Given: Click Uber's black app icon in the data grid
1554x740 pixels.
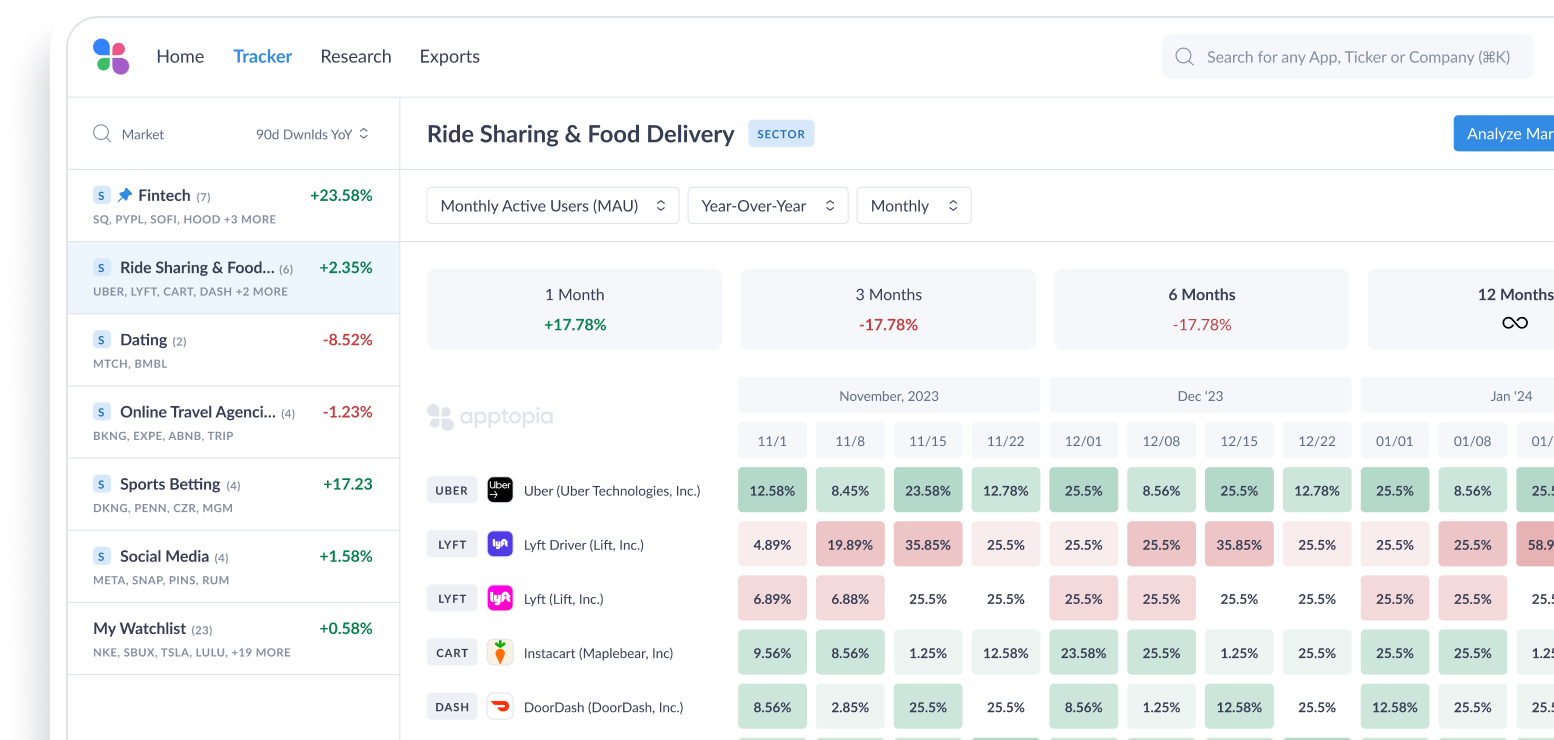Looking at the screenshot, I should 500,490.
